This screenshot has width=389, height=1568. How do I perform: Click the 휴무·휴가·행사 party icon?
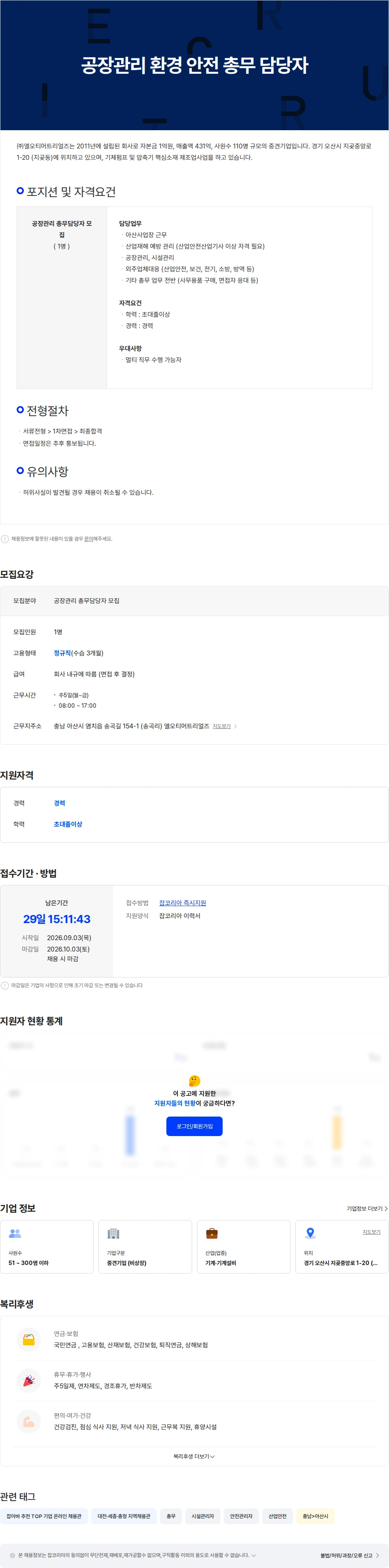(28, 1381)
